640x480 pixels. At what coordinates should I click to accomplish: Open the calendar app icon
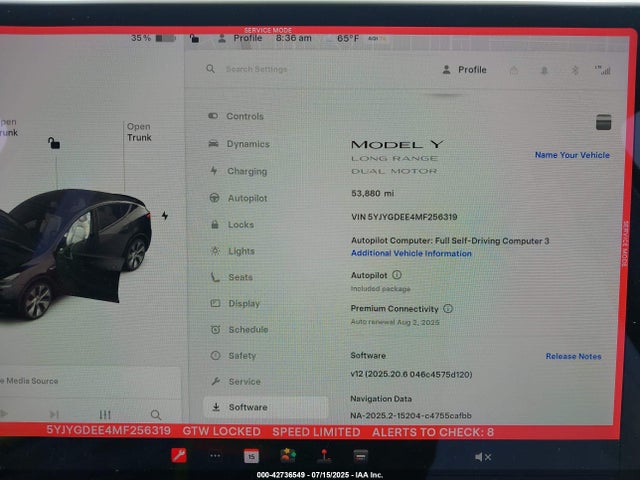tap(251, 456)
